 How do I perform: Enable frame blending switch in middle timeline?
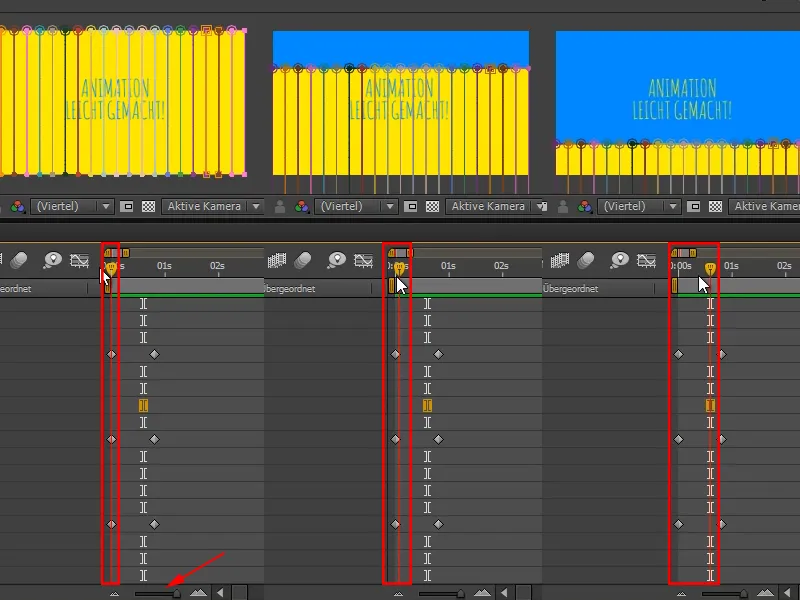pyautogui.click(x=277, y=260)
